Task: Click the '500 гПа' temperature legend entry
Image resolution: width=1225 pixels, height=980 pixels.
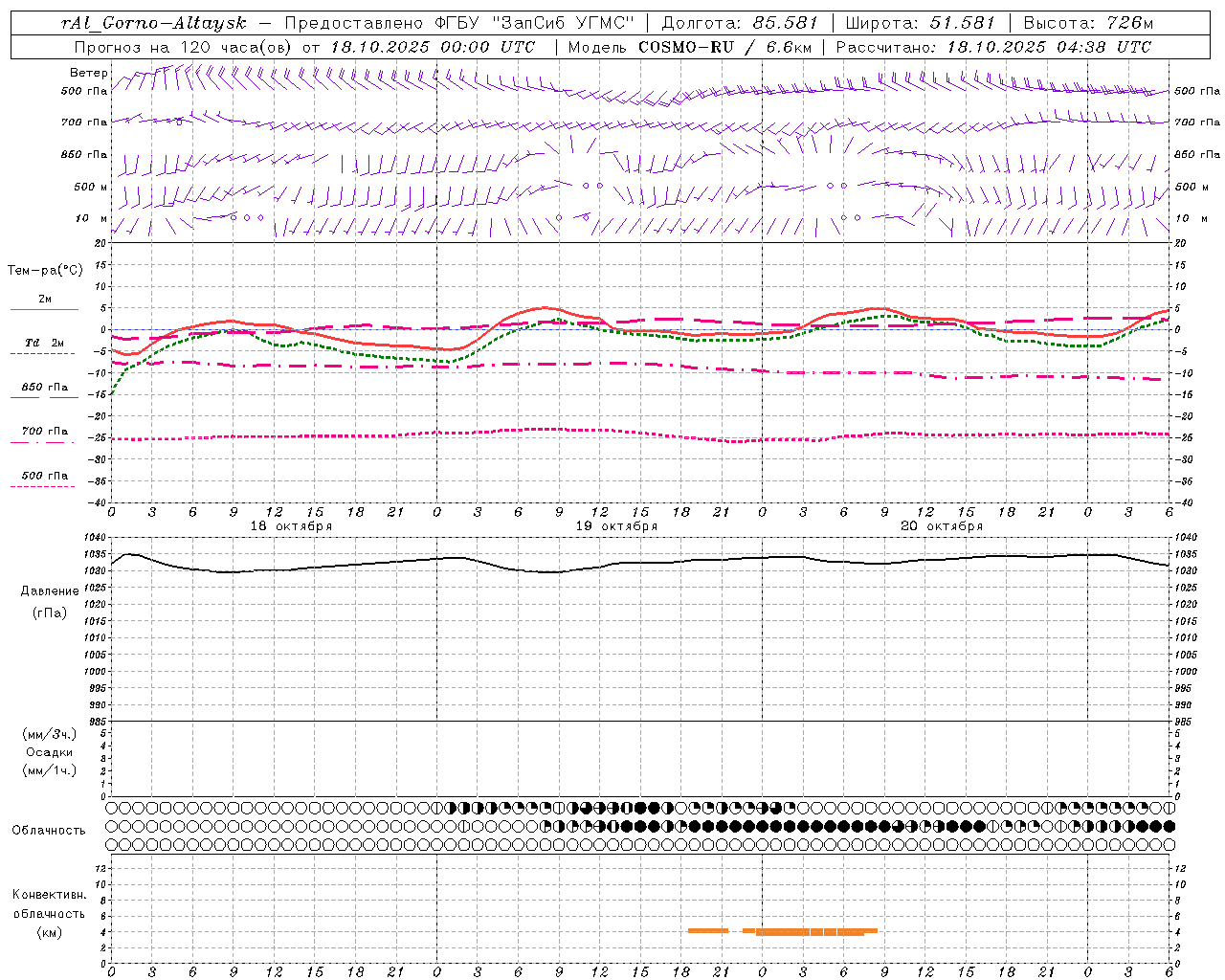Action: click(44, 476)
